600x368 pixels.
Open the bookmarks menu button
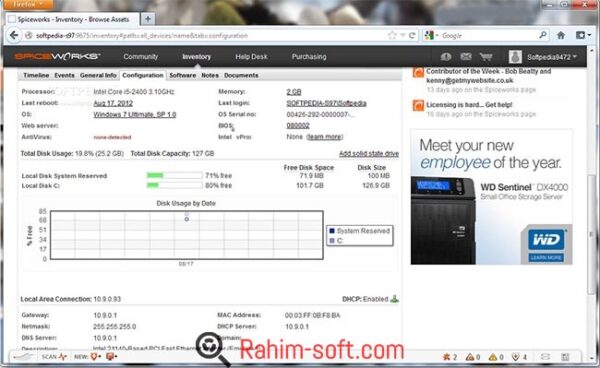point(583,35)
